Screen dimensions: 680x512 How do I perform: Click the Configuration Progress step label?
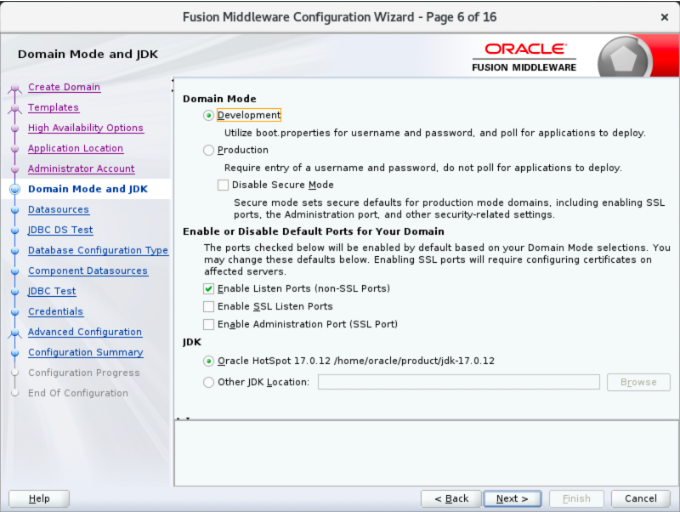click(84, 373)
